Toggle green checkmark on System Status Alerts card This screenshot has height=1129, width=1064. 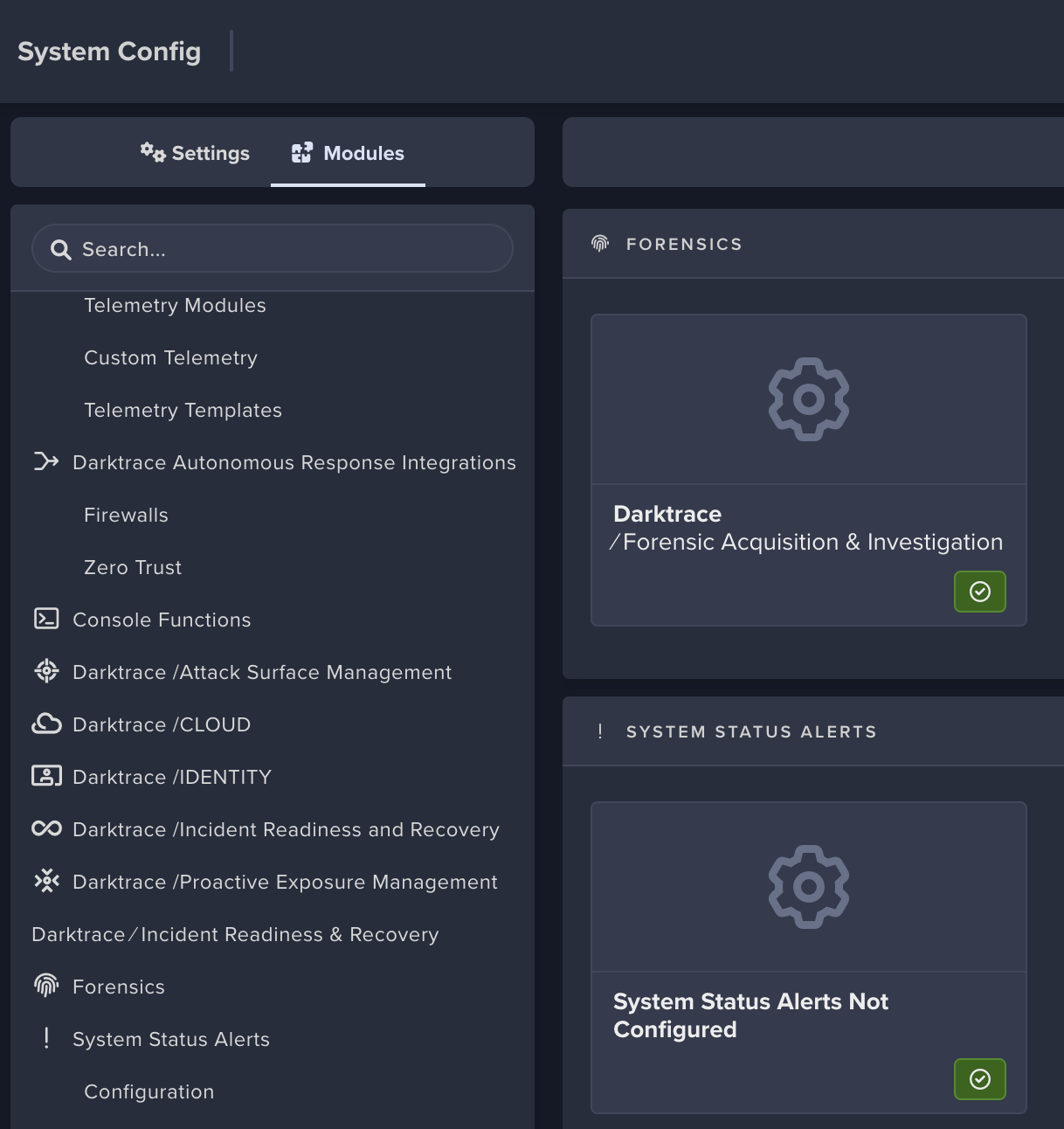coord(979,1079)
